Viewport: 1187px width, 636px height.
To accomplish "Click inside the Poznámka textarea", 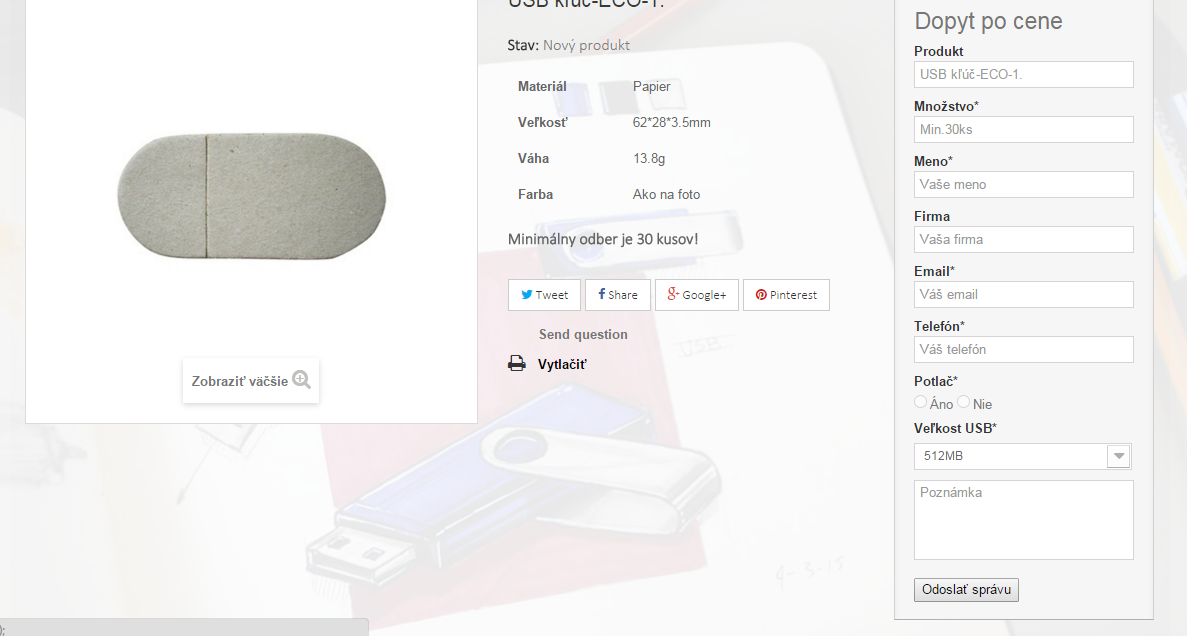I will (1023, 520).
